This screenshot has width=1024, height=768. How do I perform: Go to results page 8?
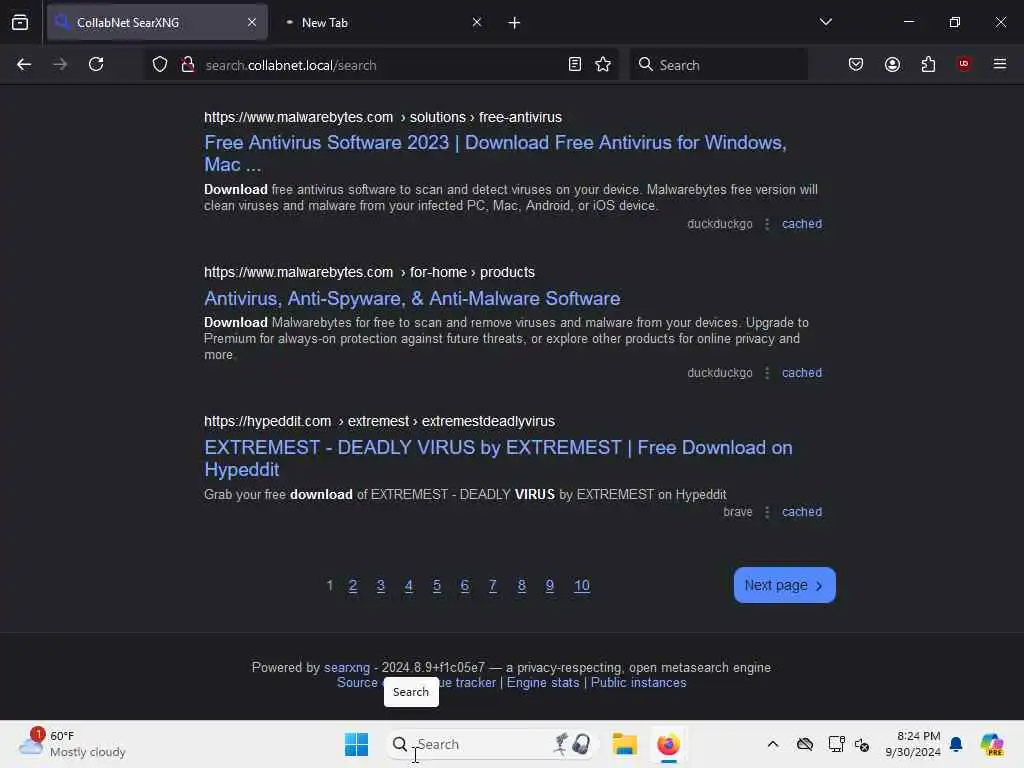522,586
